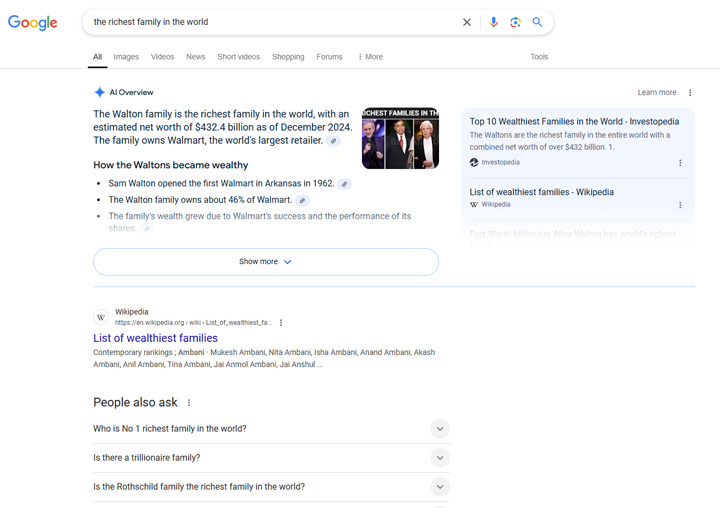Open source link after 'world's largest retailer'
This screenshot has width=720, height=508.
(333, 141)
